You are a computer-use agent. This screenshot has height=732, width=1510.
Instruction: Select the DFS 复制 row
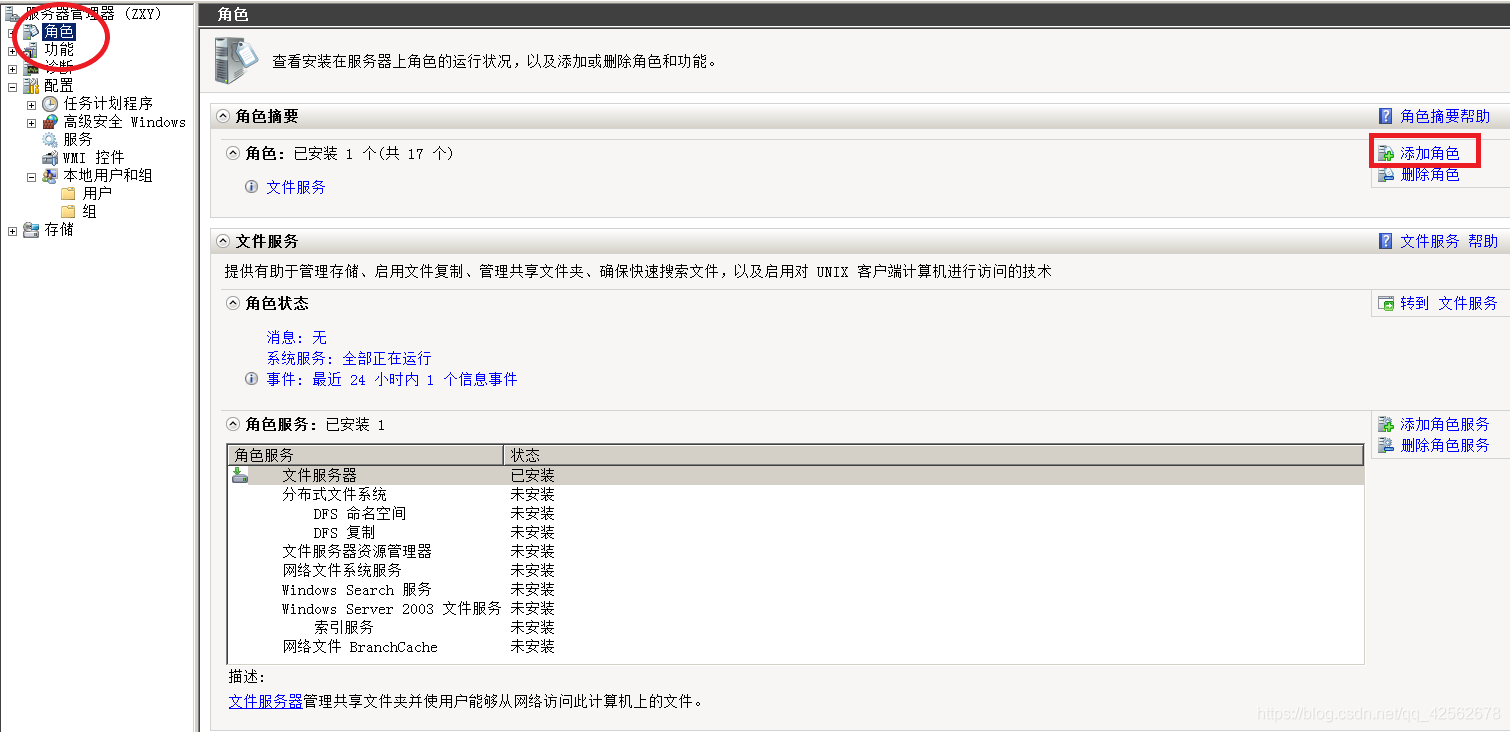[x=796, y=532]
